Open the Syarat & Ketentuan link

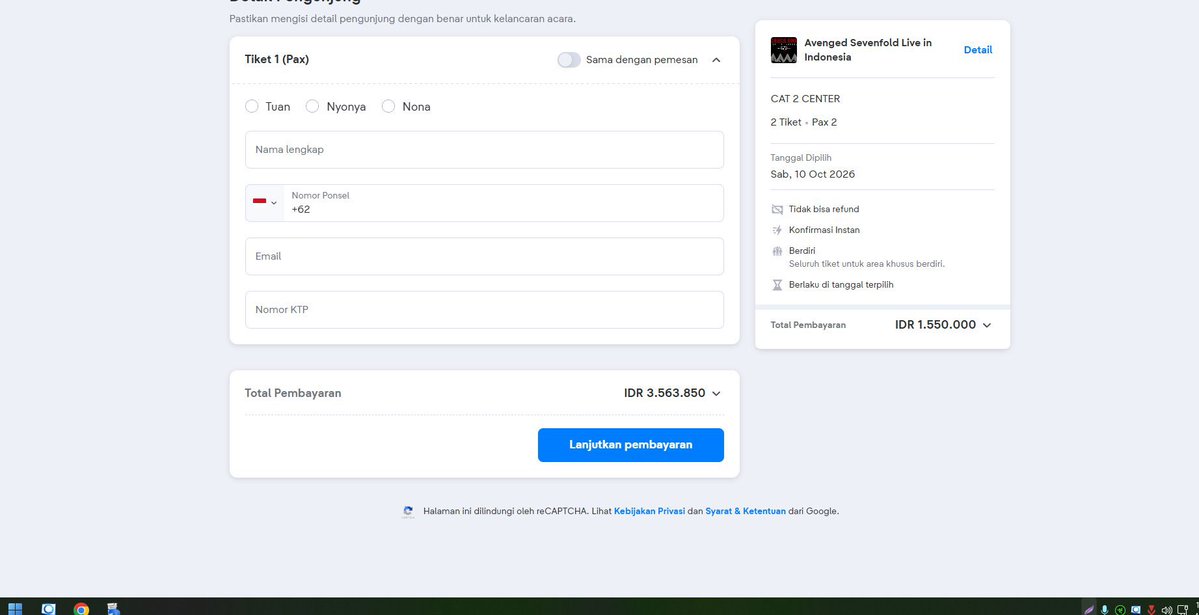pyautogui.click(x=746, y=511)
